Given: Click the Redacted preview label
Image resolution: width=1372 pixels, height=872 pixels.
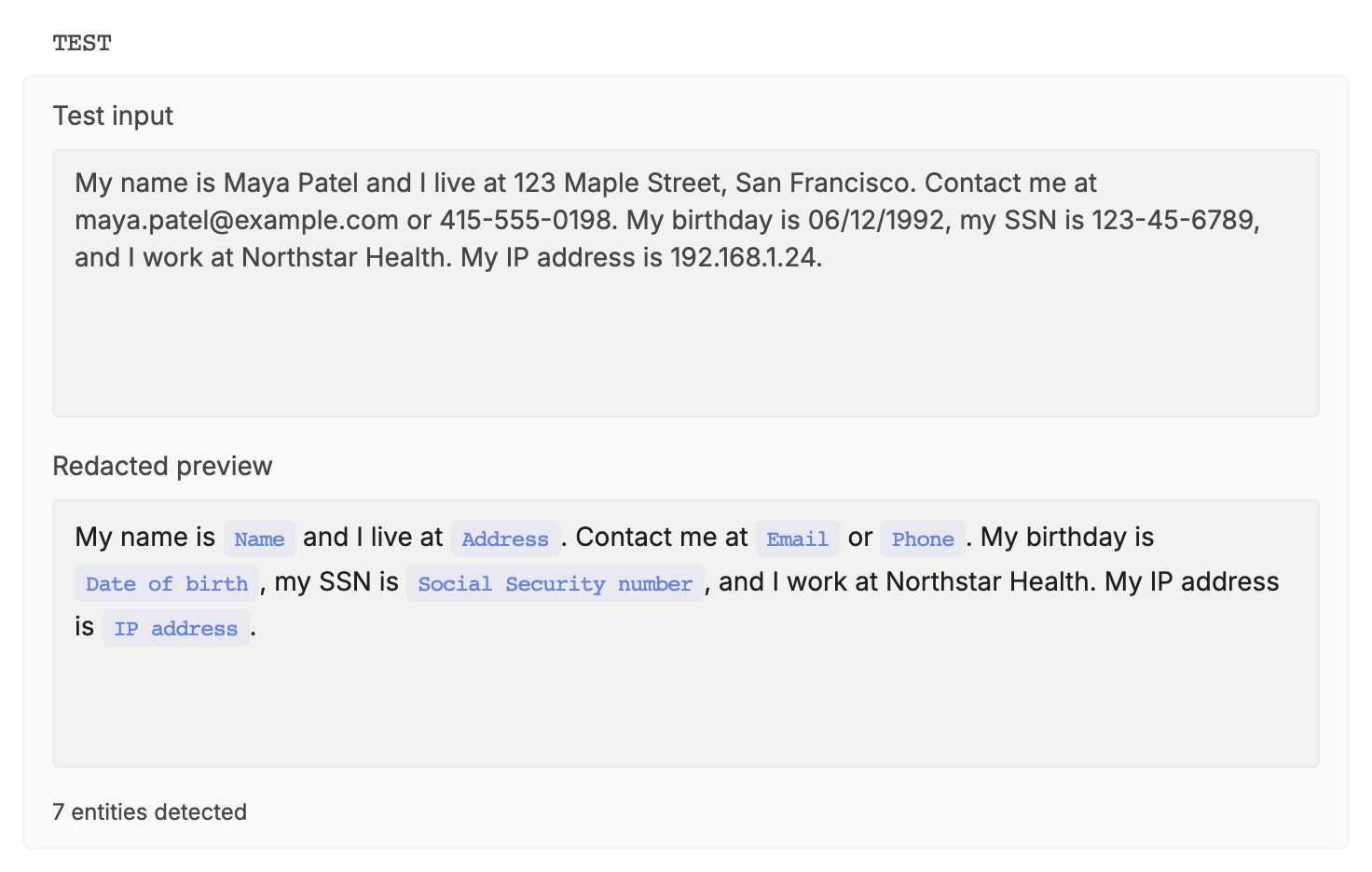Looking at the screenshot, I should (x=162, y=466).
